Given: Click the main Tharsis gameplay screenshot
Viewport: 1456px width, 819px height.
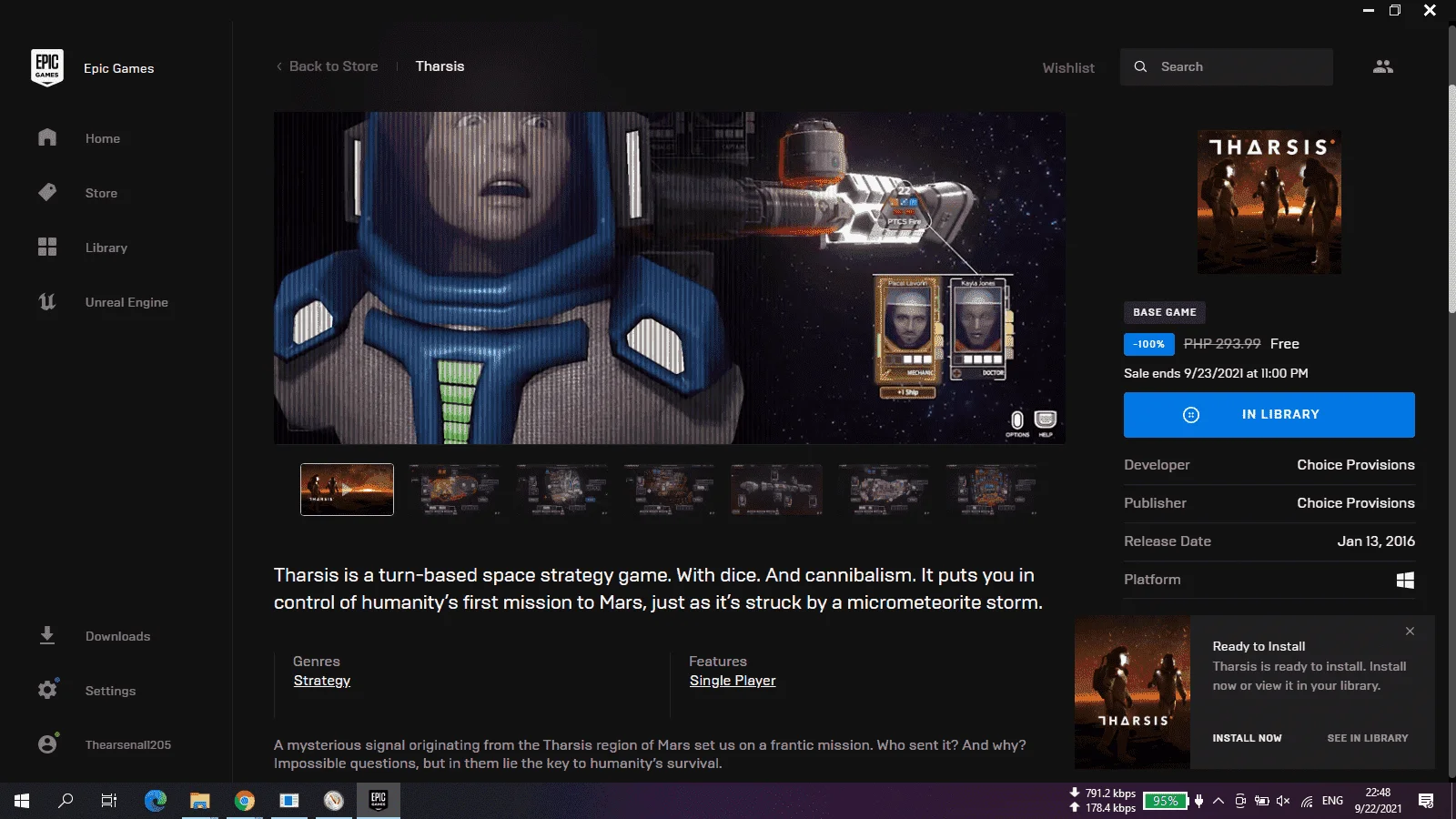Looking at the screenshot, I should (x=670, y=278).
